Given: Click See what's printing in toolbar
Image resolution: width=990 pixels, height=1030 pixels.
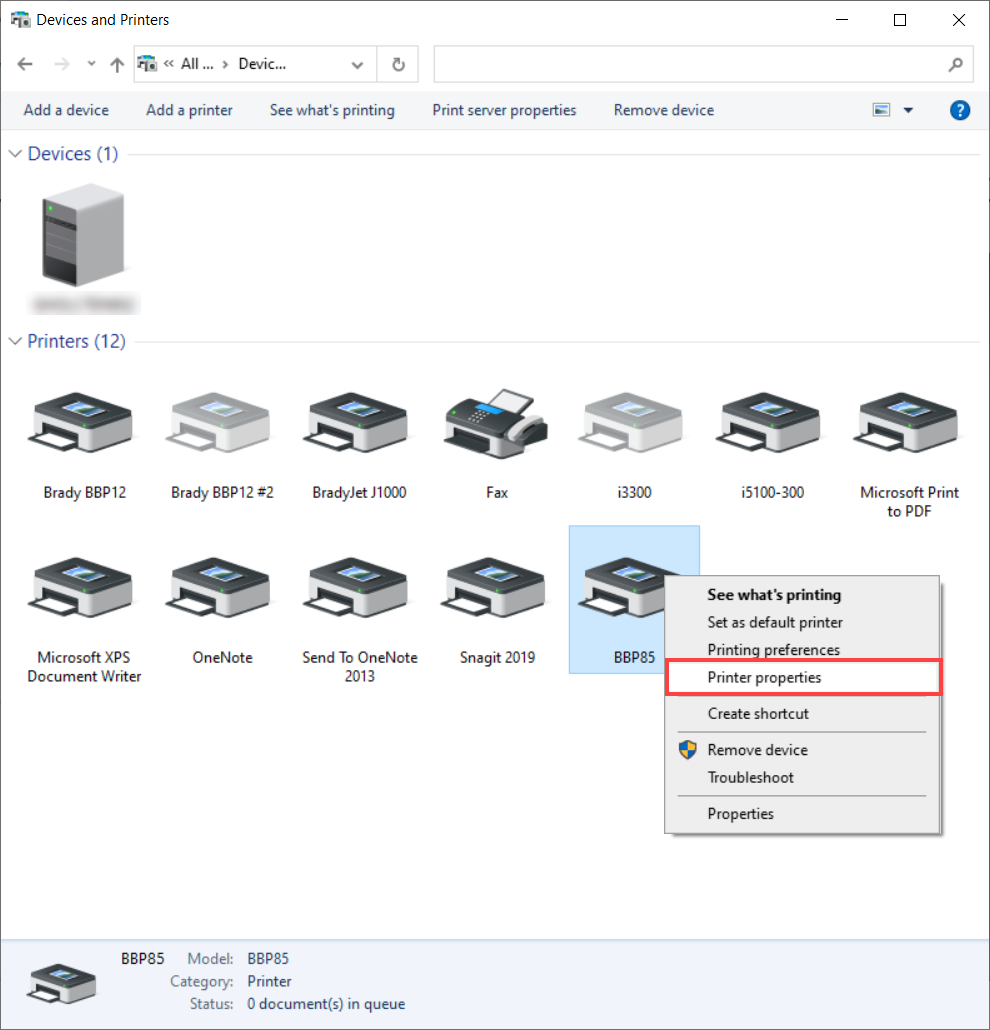Looking at the screenshot, I should (332, 110).
